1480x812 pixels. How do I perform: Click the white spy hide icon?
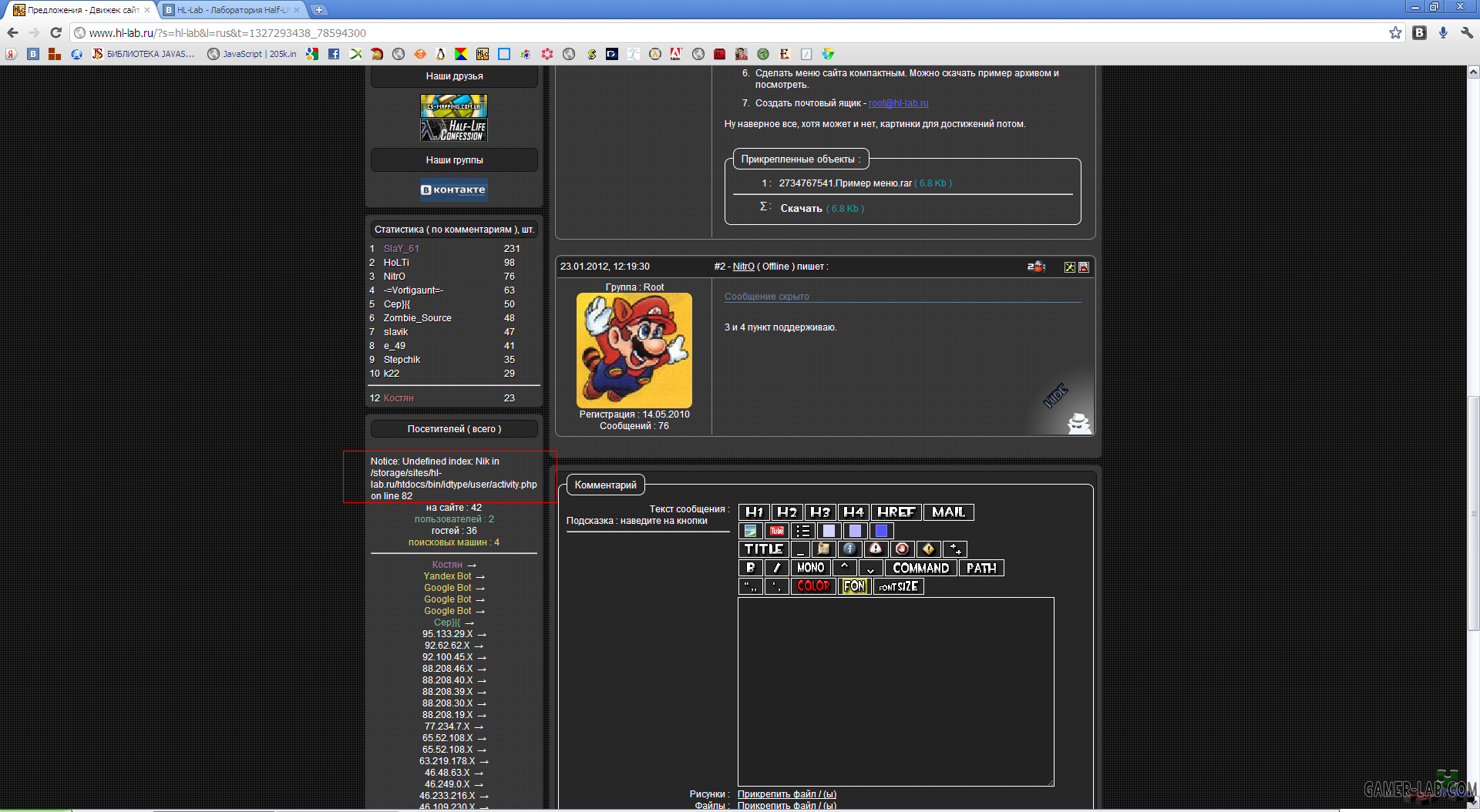(1078, 423)
